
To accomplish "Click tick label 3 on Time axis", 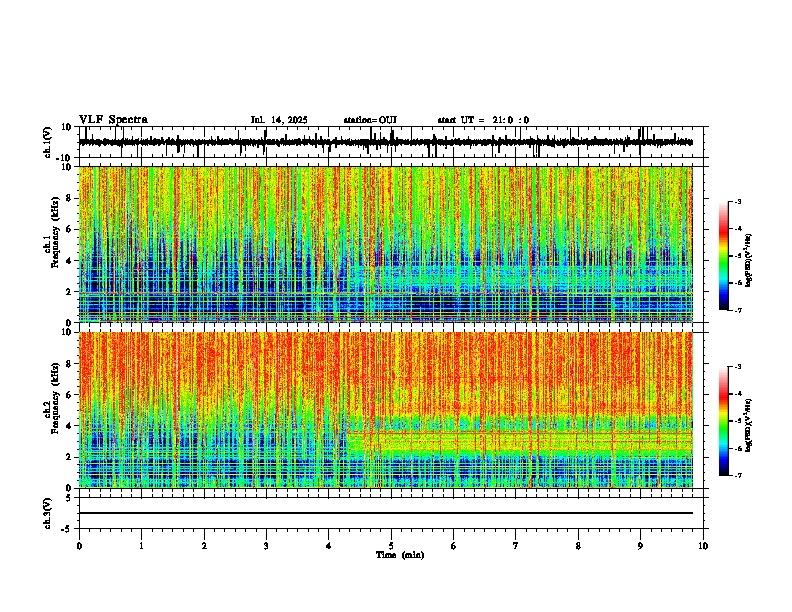I will pyautogui.click(x=266, y=546).
